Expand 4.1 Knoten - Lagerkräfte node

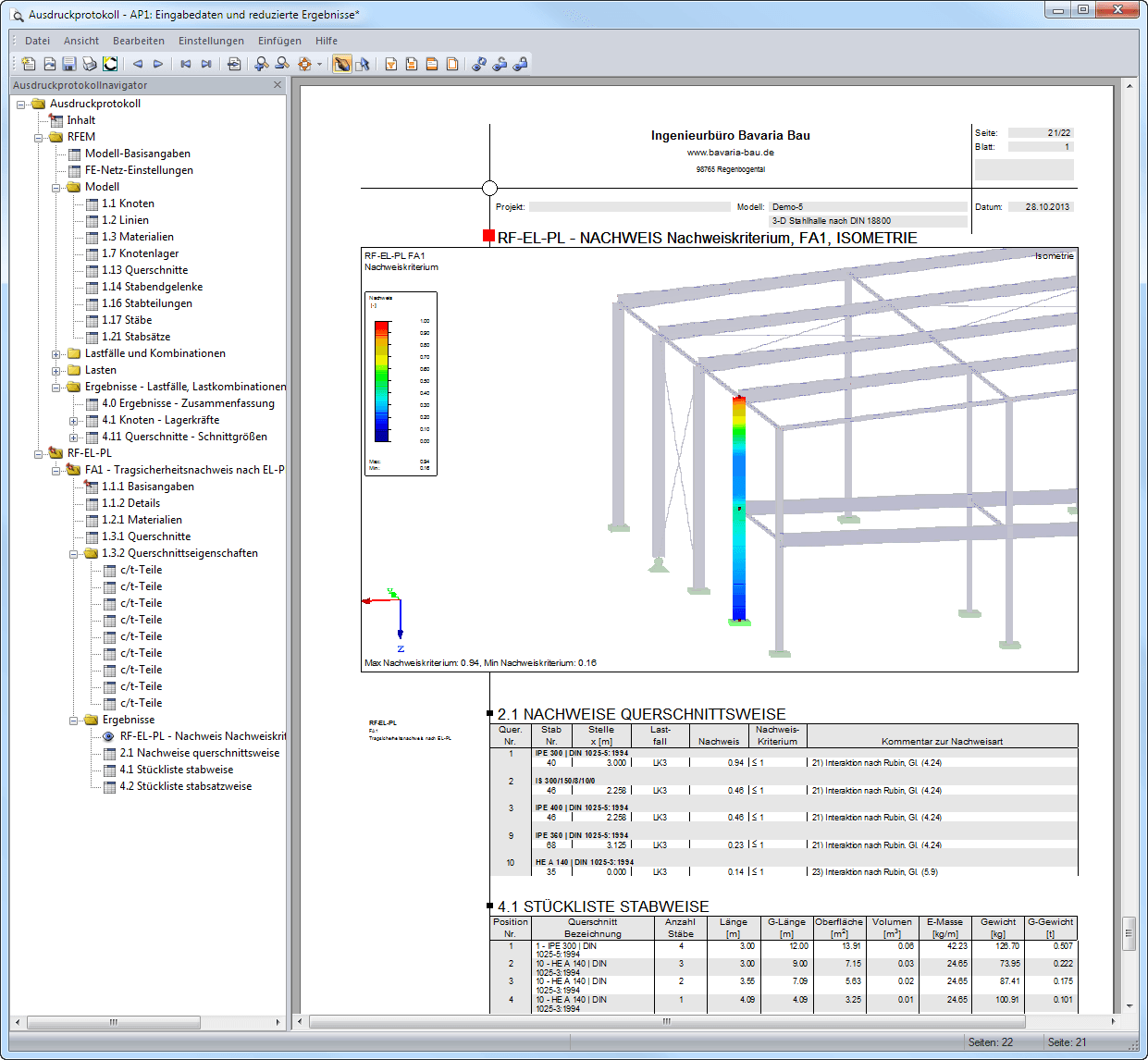tap(74, 421)
